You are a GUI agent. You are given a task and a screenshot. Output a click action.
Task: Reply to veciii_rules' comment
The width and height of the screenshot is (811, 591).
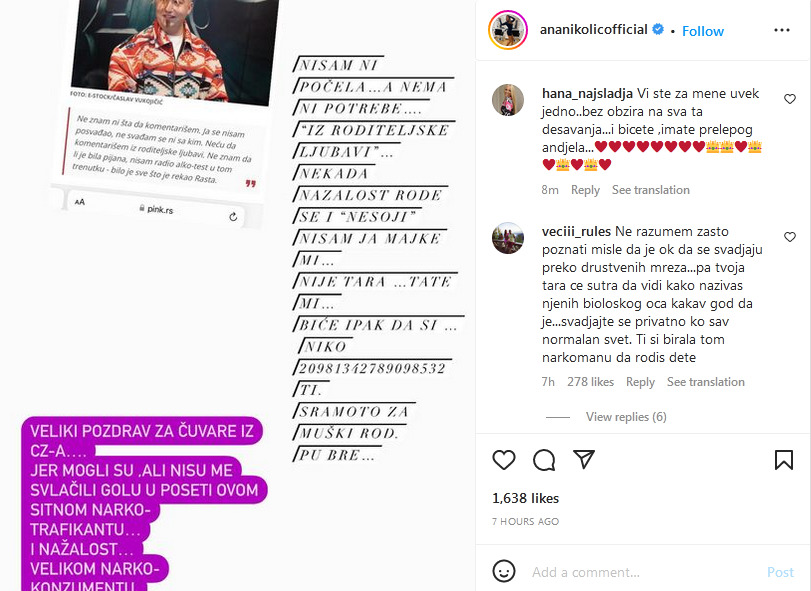click(x=640, y=382)
